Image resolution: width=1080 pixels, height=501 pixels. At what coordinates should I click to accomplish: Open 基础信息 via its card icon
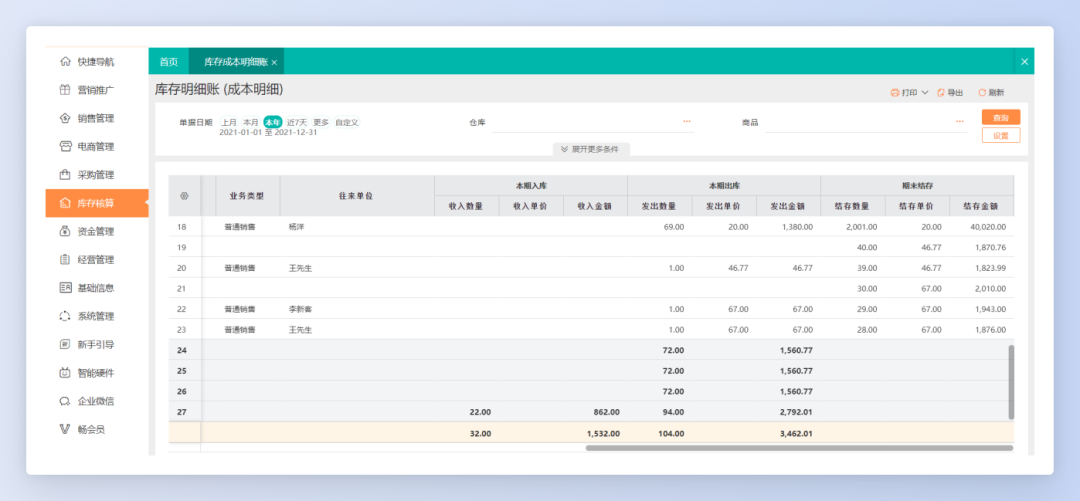pos(65,287)
